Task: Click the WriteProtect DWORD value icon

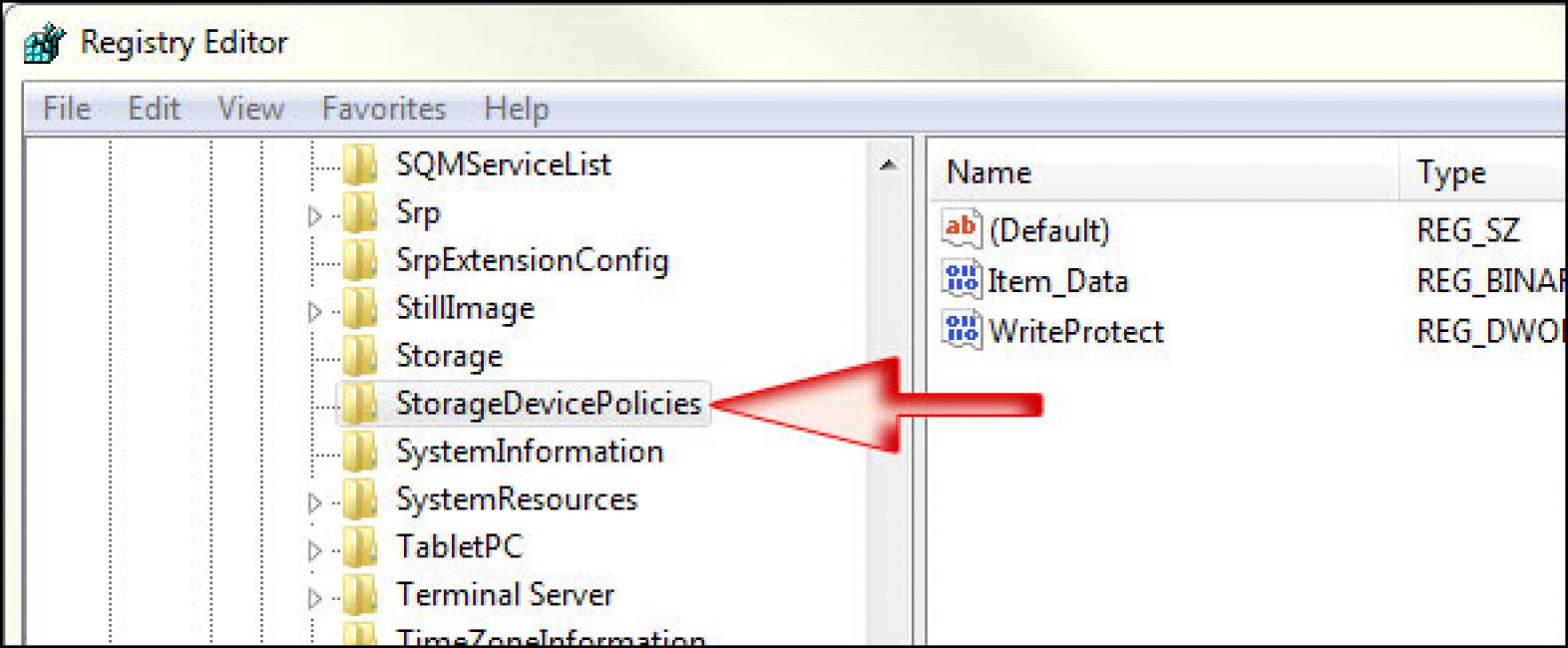Action: coord(961,330)
